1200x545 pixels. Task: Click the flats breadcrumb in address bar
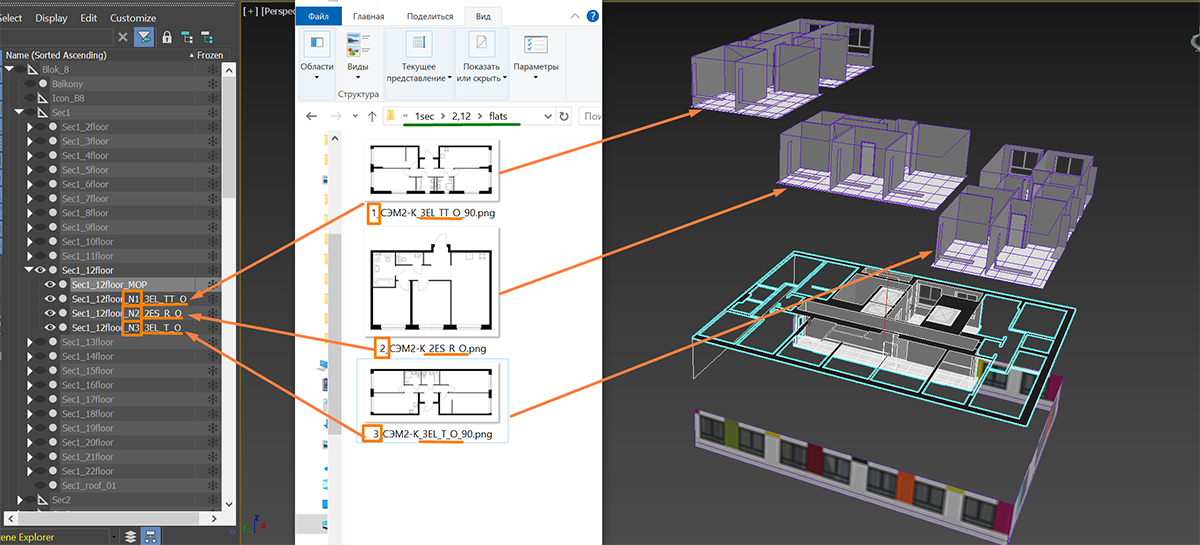pyautogui.click(x=498, y=117)
